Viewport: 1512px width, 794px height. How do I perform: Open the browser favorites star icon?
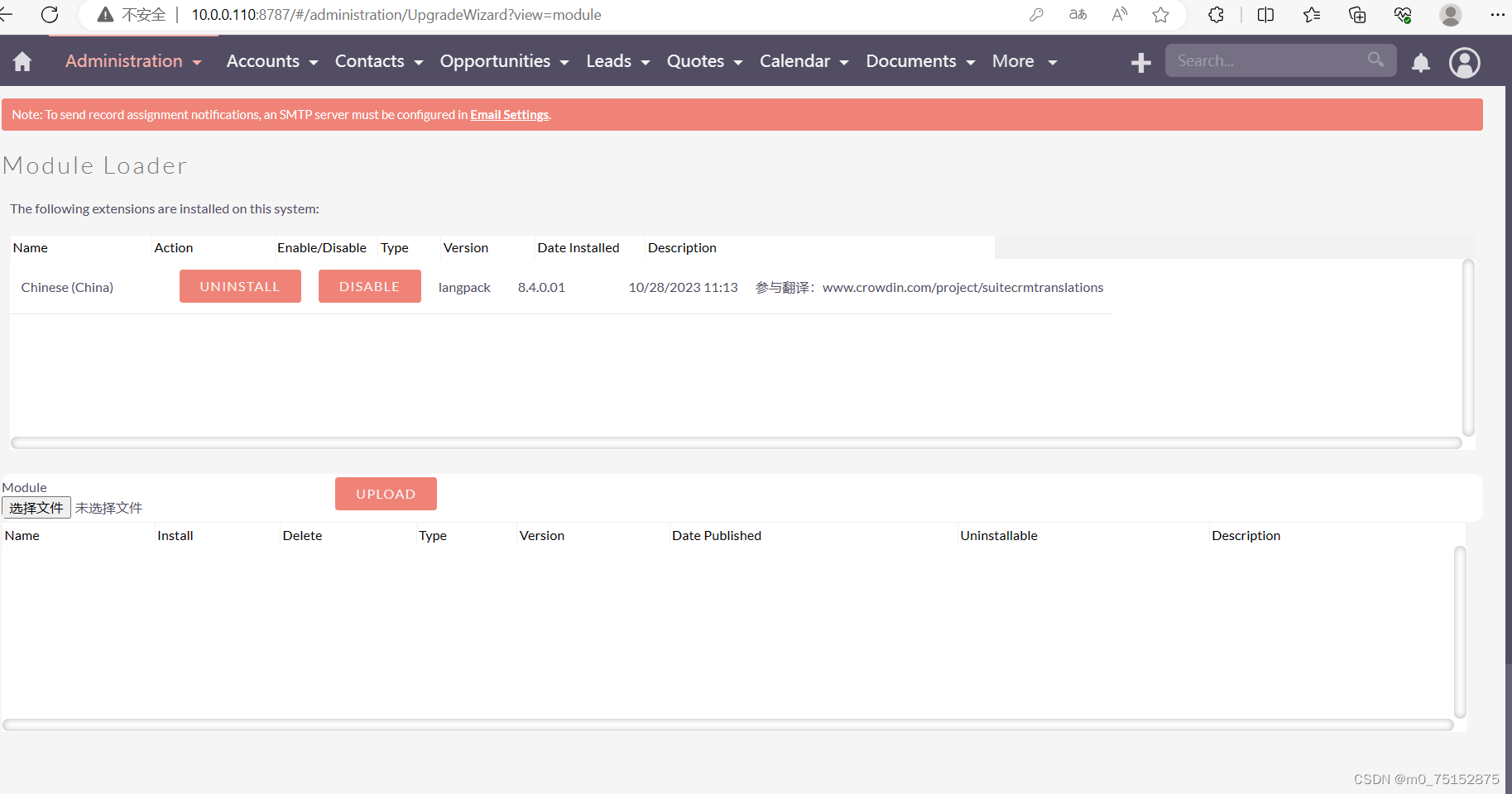(1161, 14)
